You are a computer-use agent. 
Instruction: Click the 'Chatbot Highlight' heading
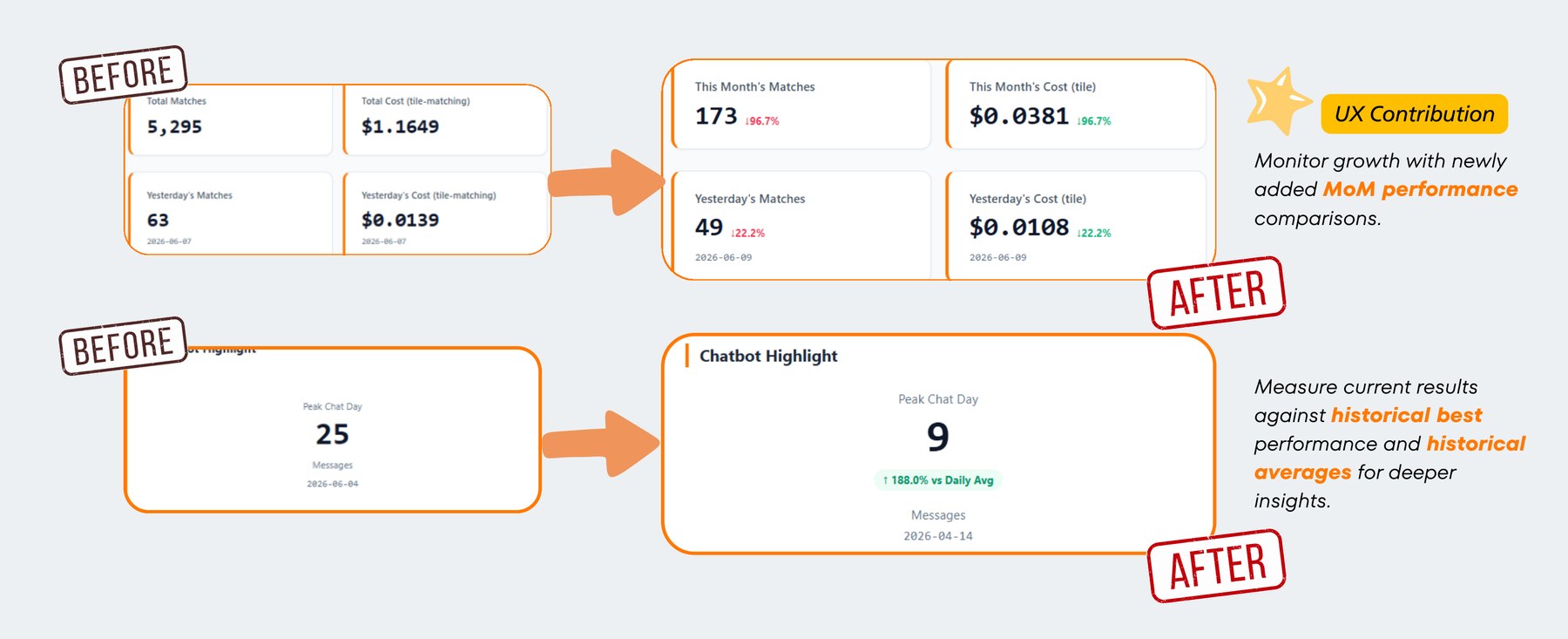pyautogui.click(x=768, y=356)
